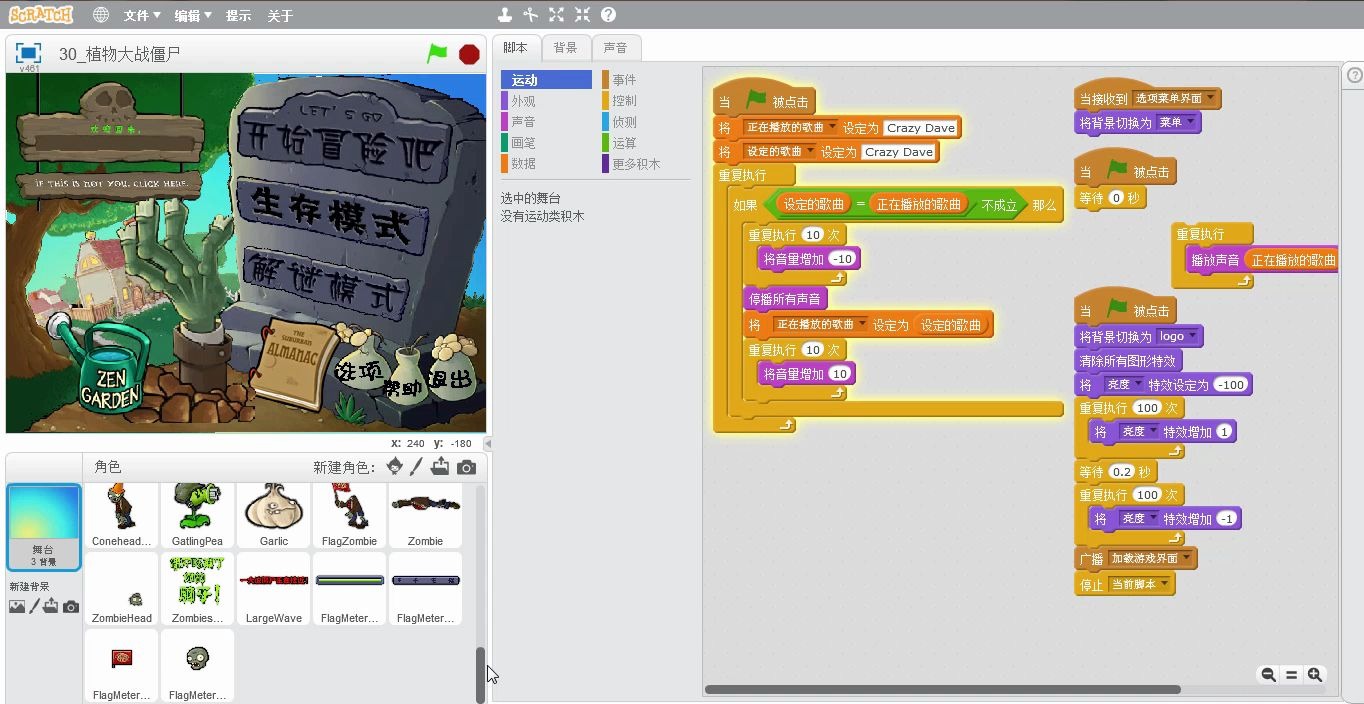This screenshot has height=704, width=1364.
Task: Edit the 等待 0.2 秒 value
Action: (x=1121, y=472)
